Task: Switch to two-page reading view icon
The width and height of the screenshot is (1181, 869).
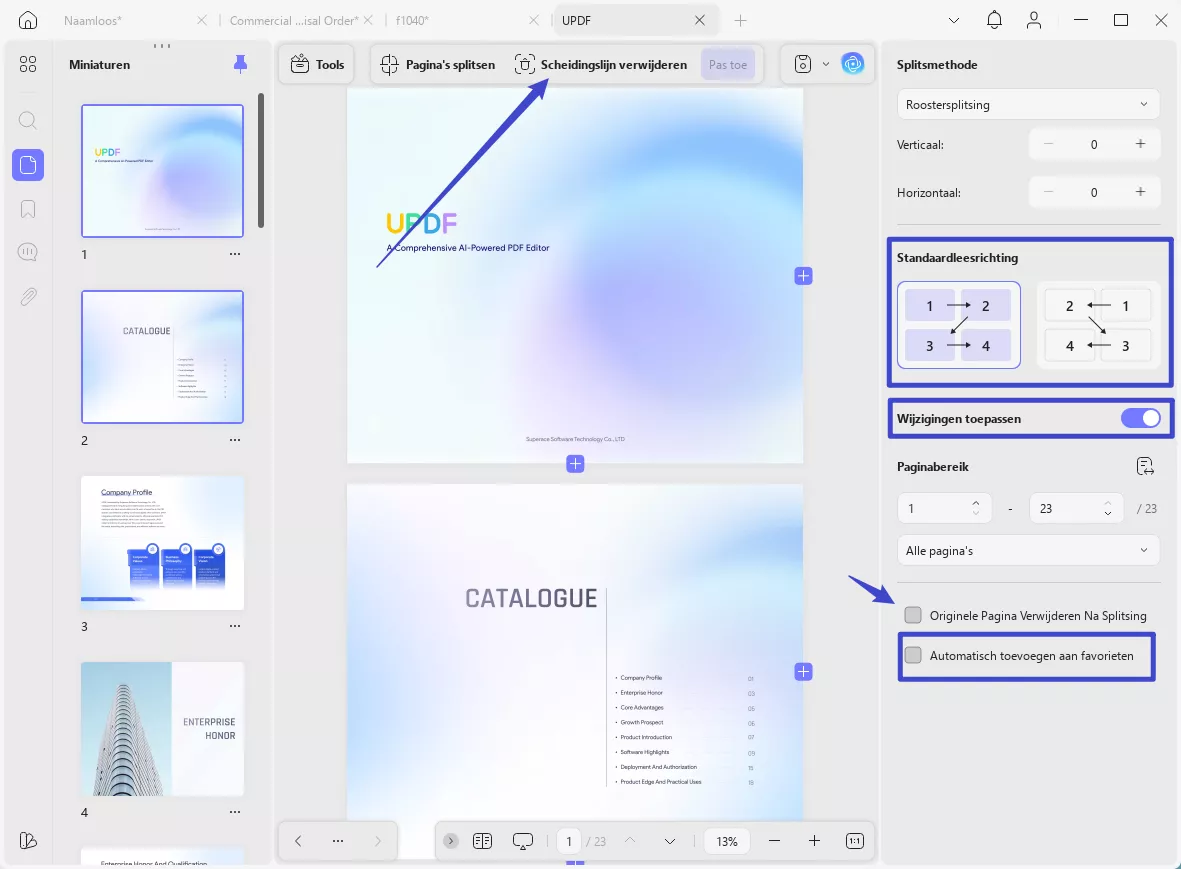Action: 482,841
